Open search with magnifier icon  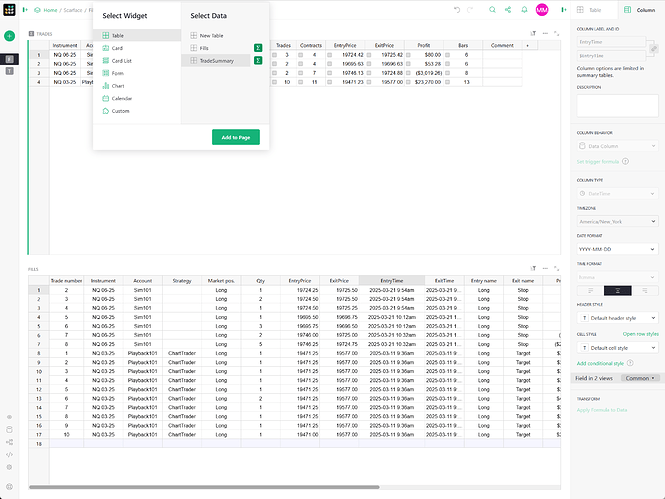pyautogui.click(x=492, y=9)
